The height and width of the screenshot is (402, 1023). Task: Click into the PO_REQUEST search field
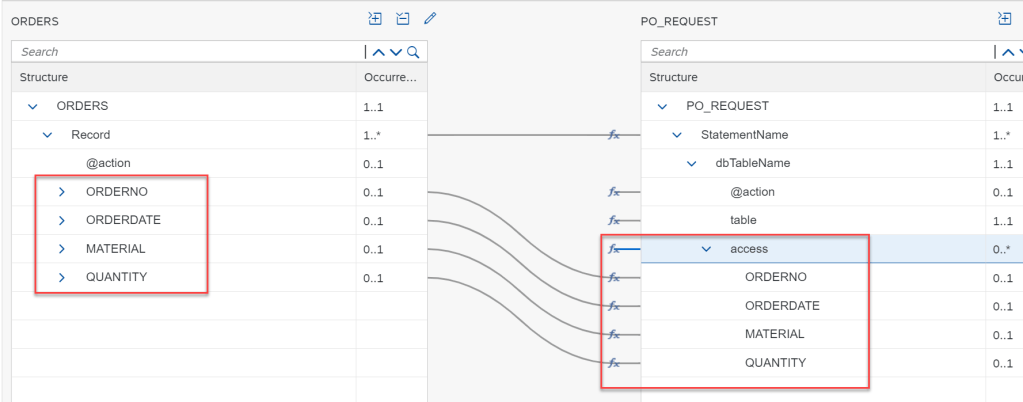(815, 52)
